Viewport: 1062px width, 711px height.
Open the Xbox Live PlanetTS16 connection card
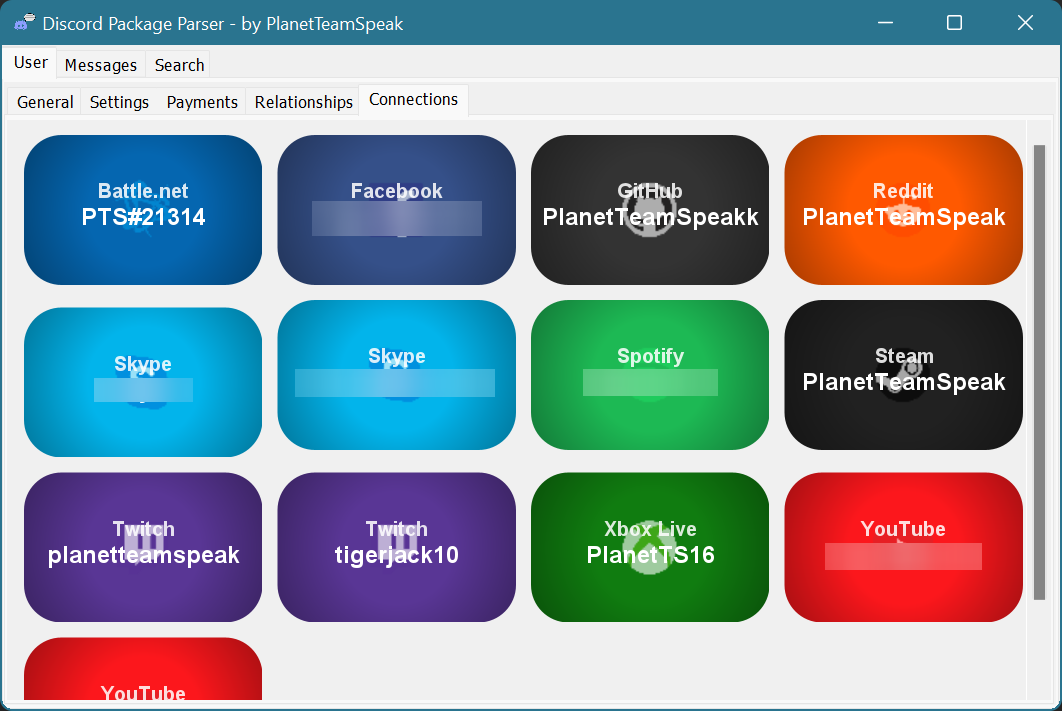coord(650,547)
